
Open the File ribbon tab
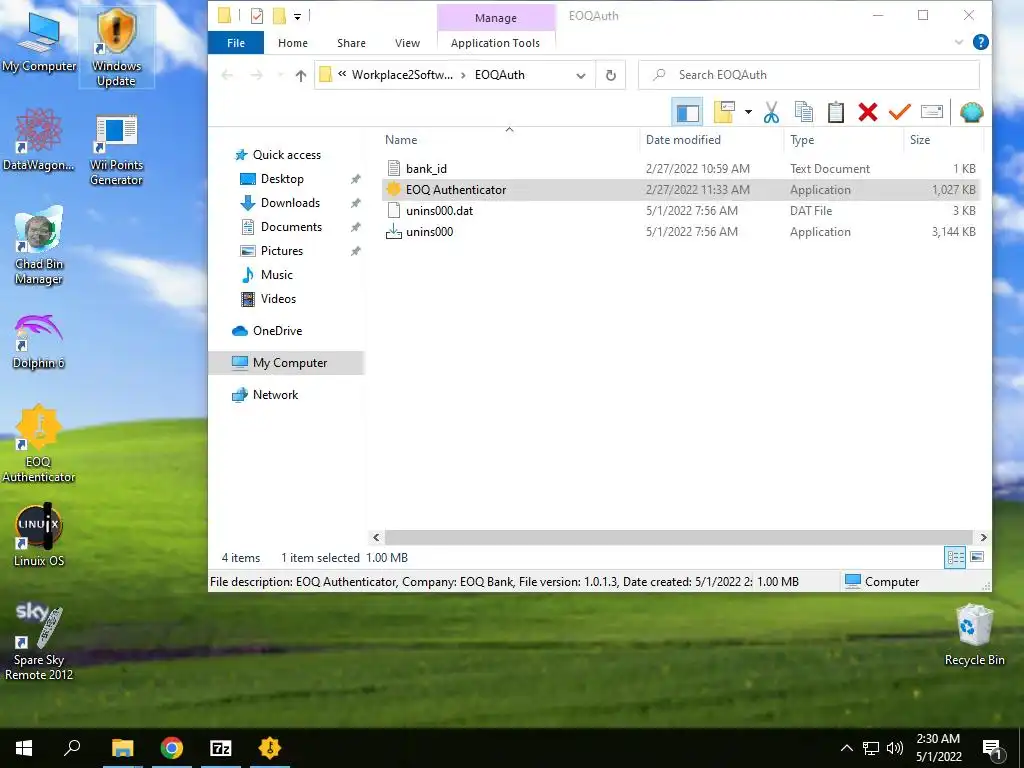pyautogui.click(x=236, y=43)
